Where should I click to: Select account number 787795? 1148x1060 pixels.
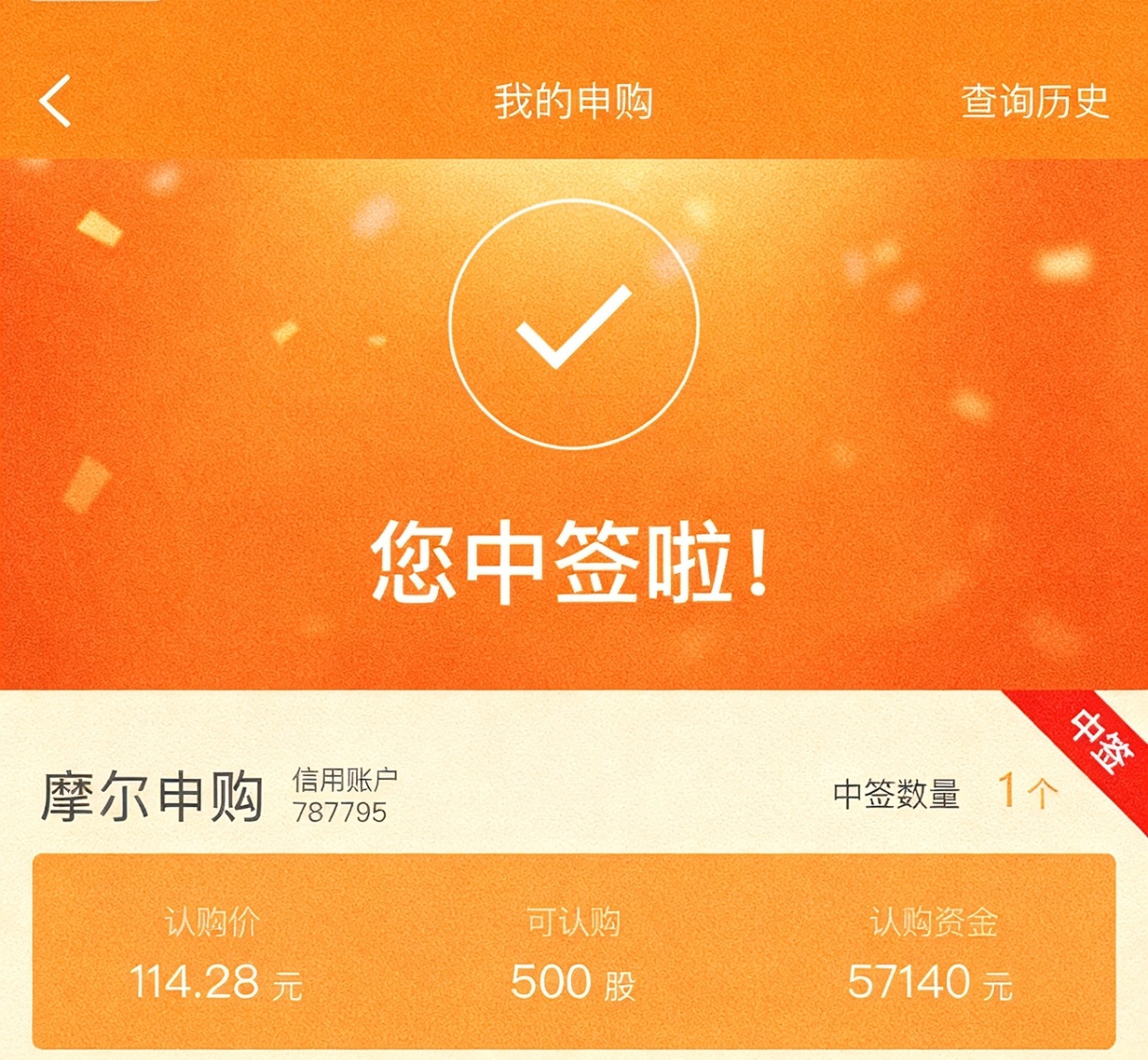coord(340,812)
